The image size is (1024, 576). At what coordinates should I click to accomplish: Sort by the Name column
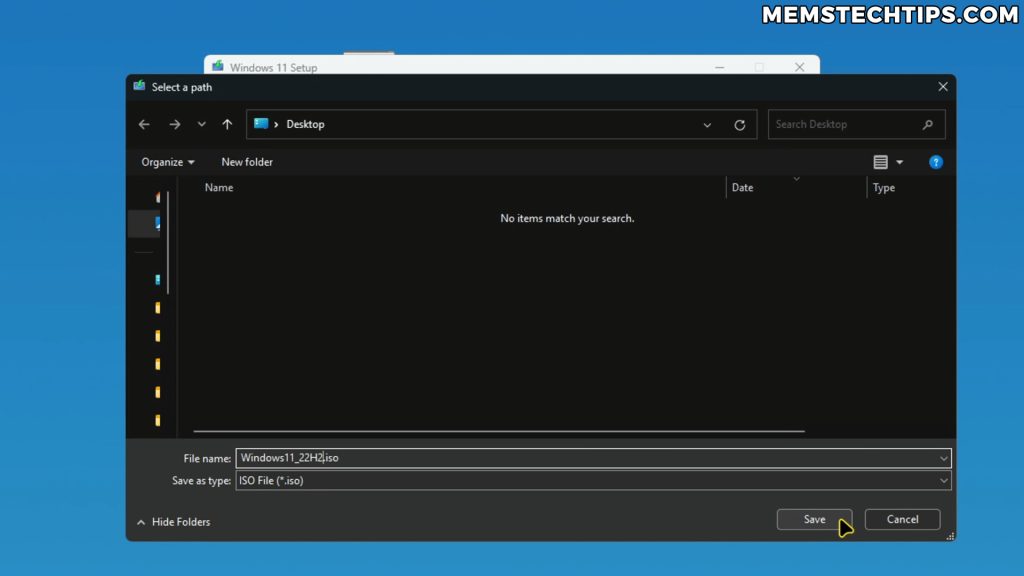pos(219,187)
